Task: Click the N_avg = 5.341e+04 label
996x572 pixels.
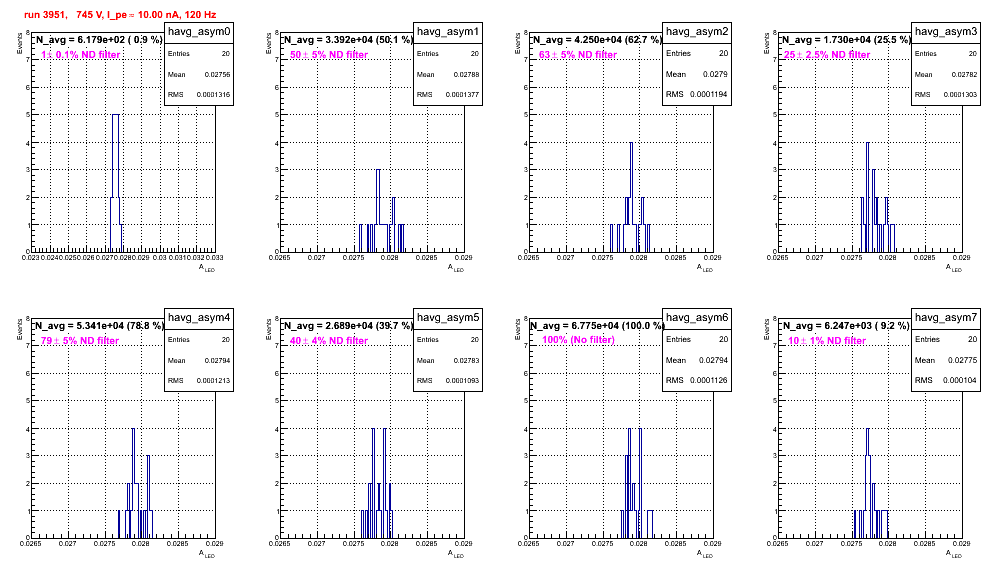Action: coord(98,325)
